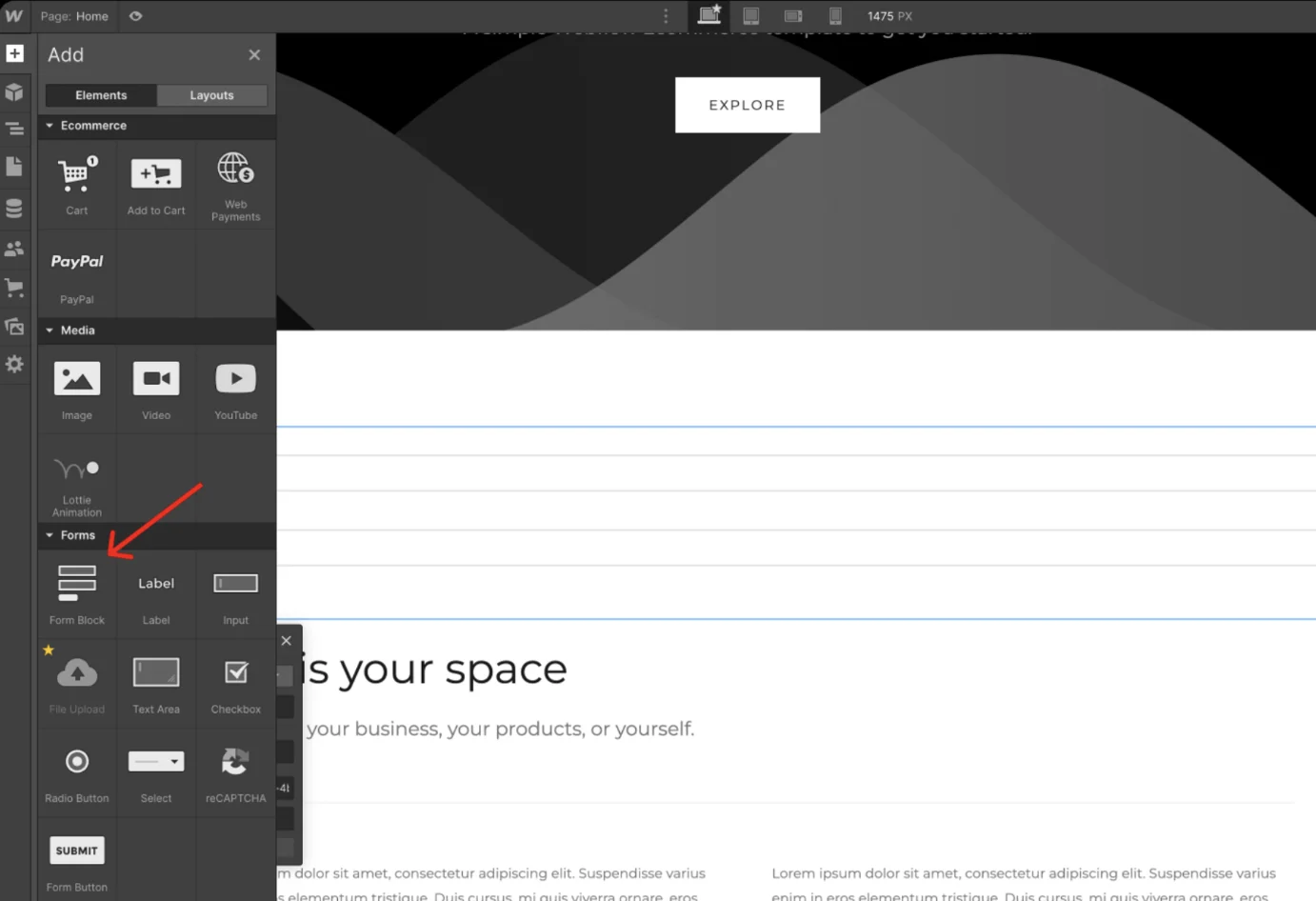Switch to tablet breakpoint view

click(750, 16)
